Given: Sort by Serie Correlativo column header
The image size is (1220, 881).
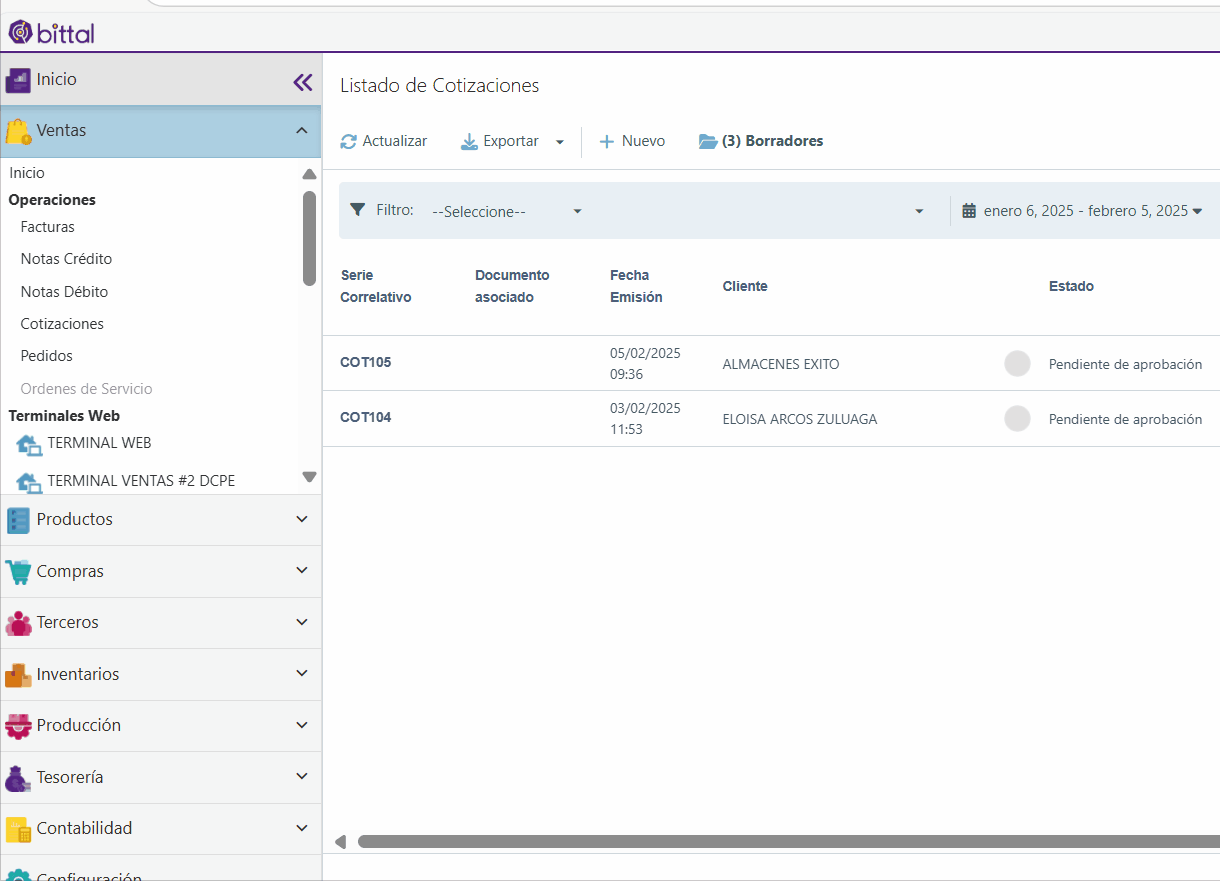Looking at the screenshot, I should tap(376, 286).
